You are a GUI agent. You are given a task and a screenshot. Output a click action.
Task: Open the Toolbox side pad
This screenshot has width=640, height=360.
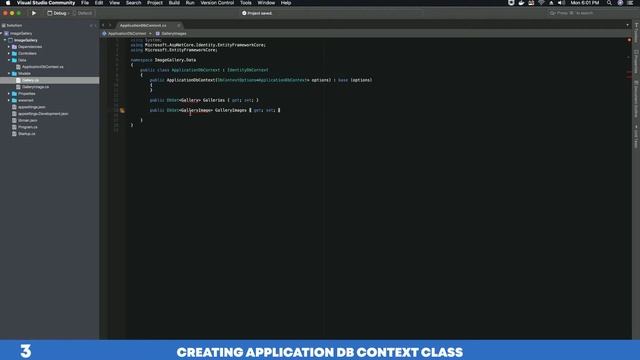[636, 33]
